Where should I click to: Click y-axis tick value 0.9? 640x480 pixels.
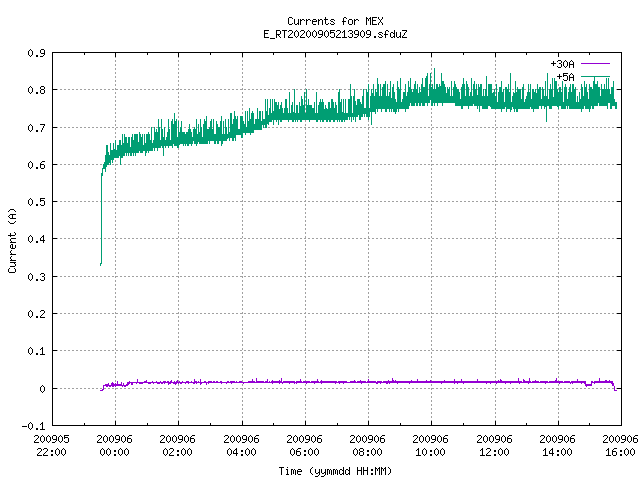(x=36, y=53)
